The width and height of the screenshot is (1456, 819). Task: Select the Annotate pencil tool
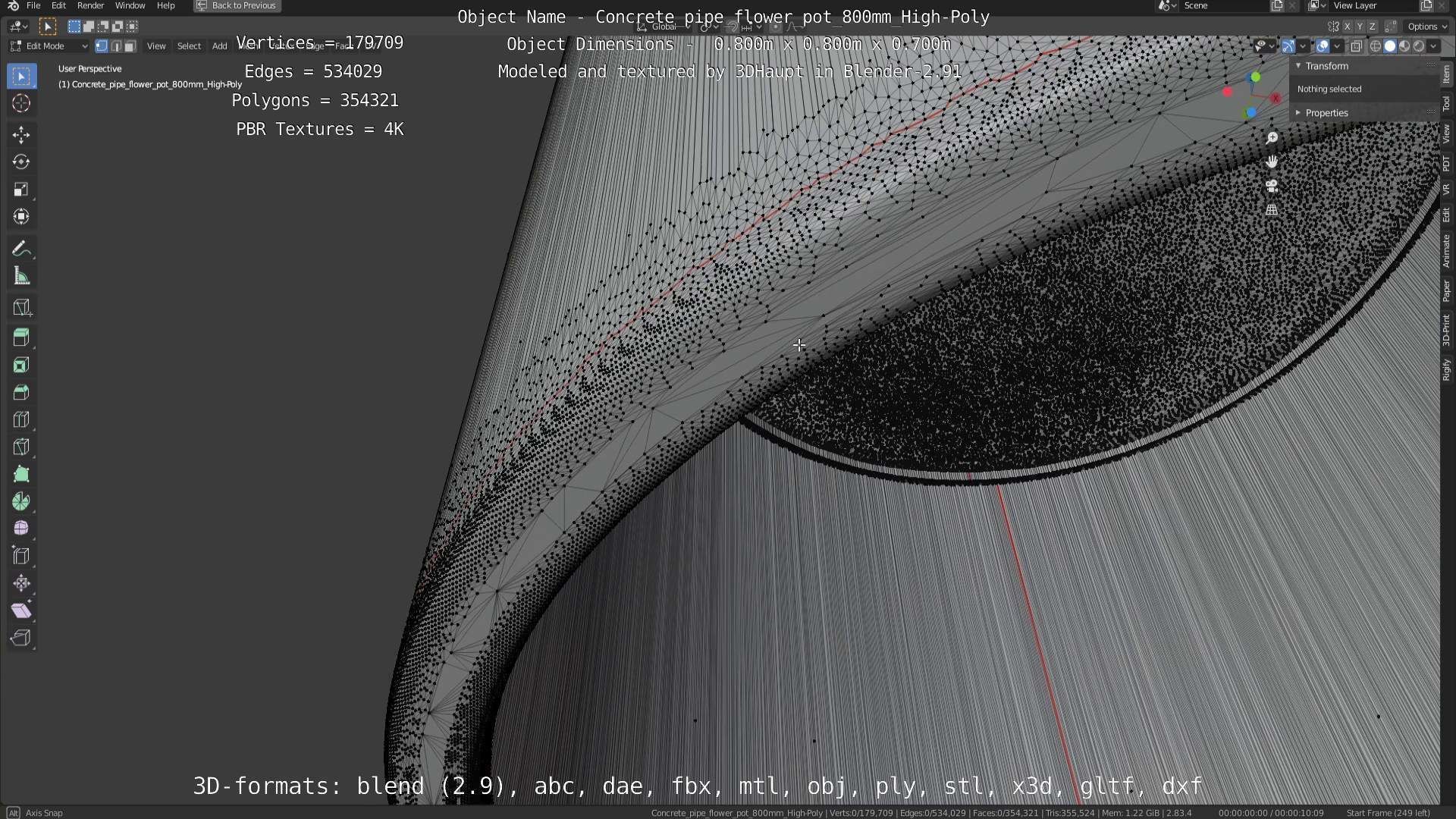(x=21, y=249)
